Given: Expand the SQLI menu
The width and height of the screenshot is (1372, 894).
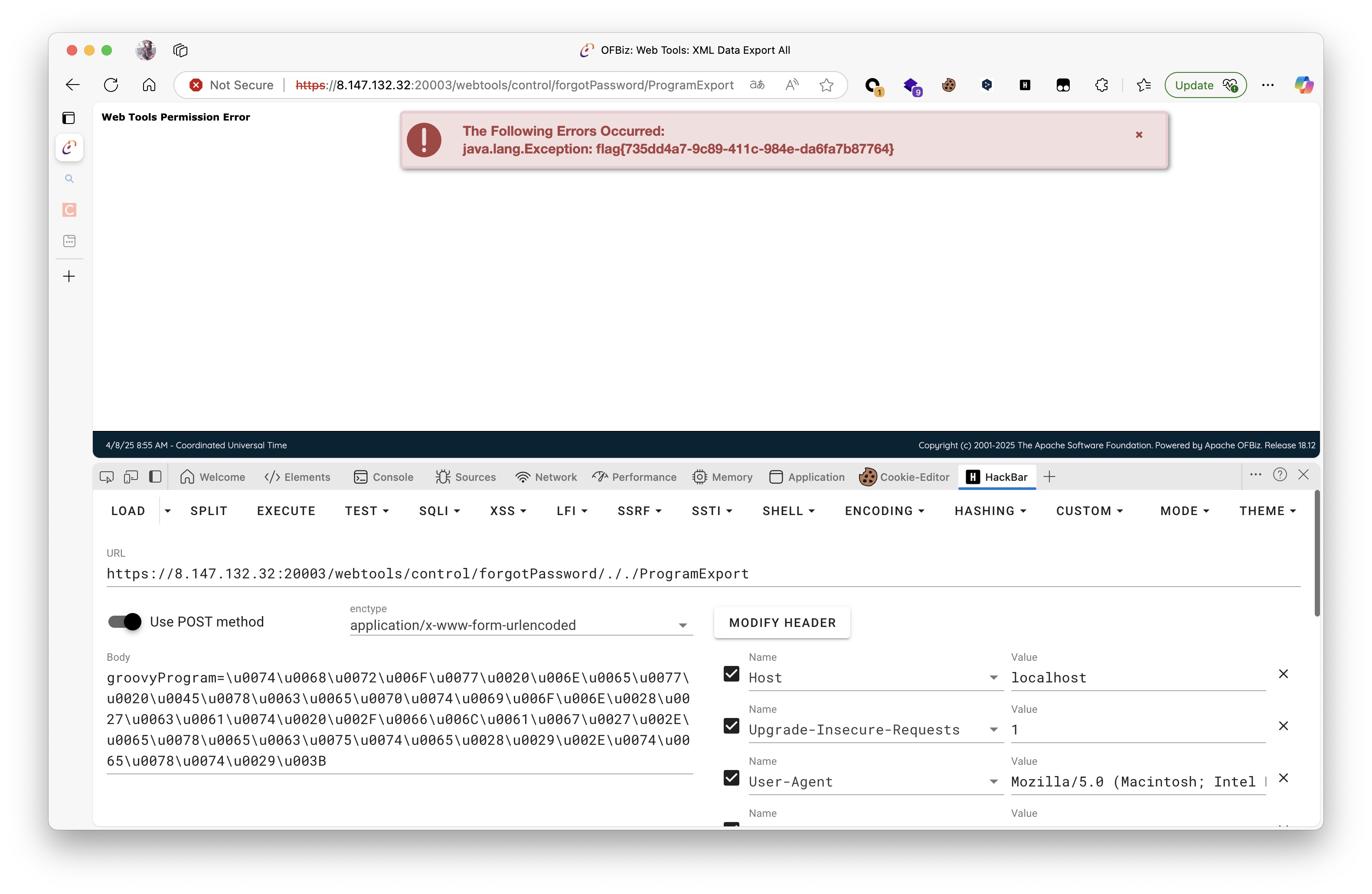Looking at the screenshot, I should click(439, 511).
